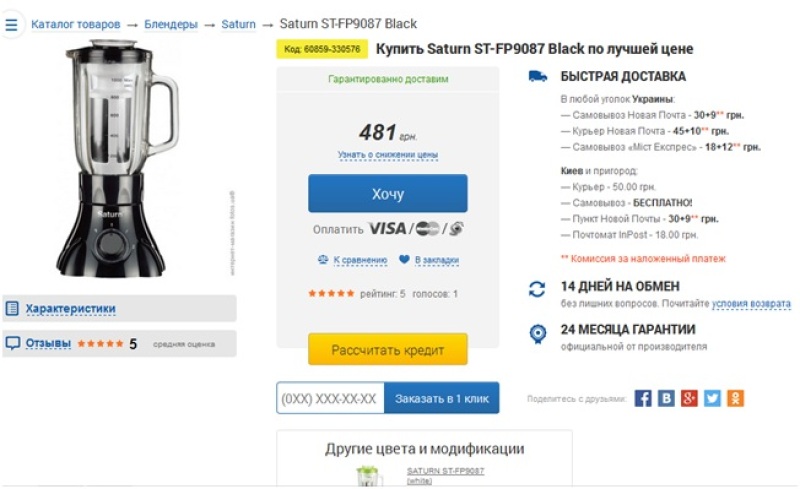Share on Facebook icon

(643, 398)
